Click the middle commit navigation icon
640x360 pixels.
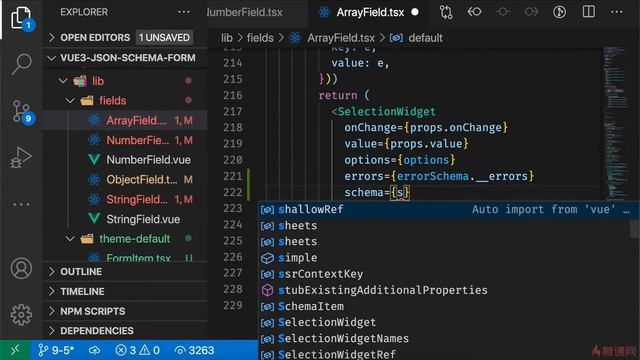point(502,12)
